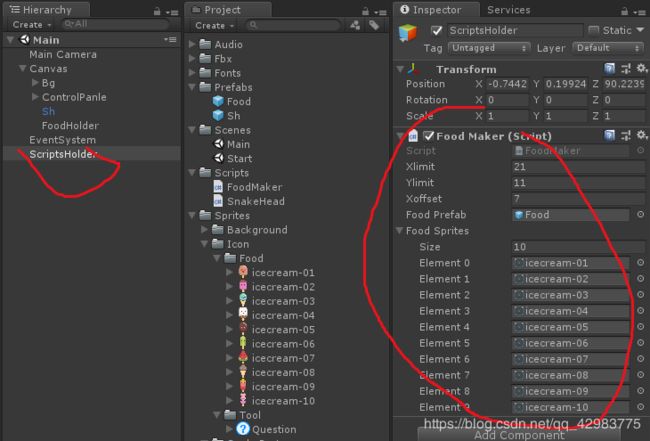
Task: Click the Xlimit value field
Action: tap(570, 167)
